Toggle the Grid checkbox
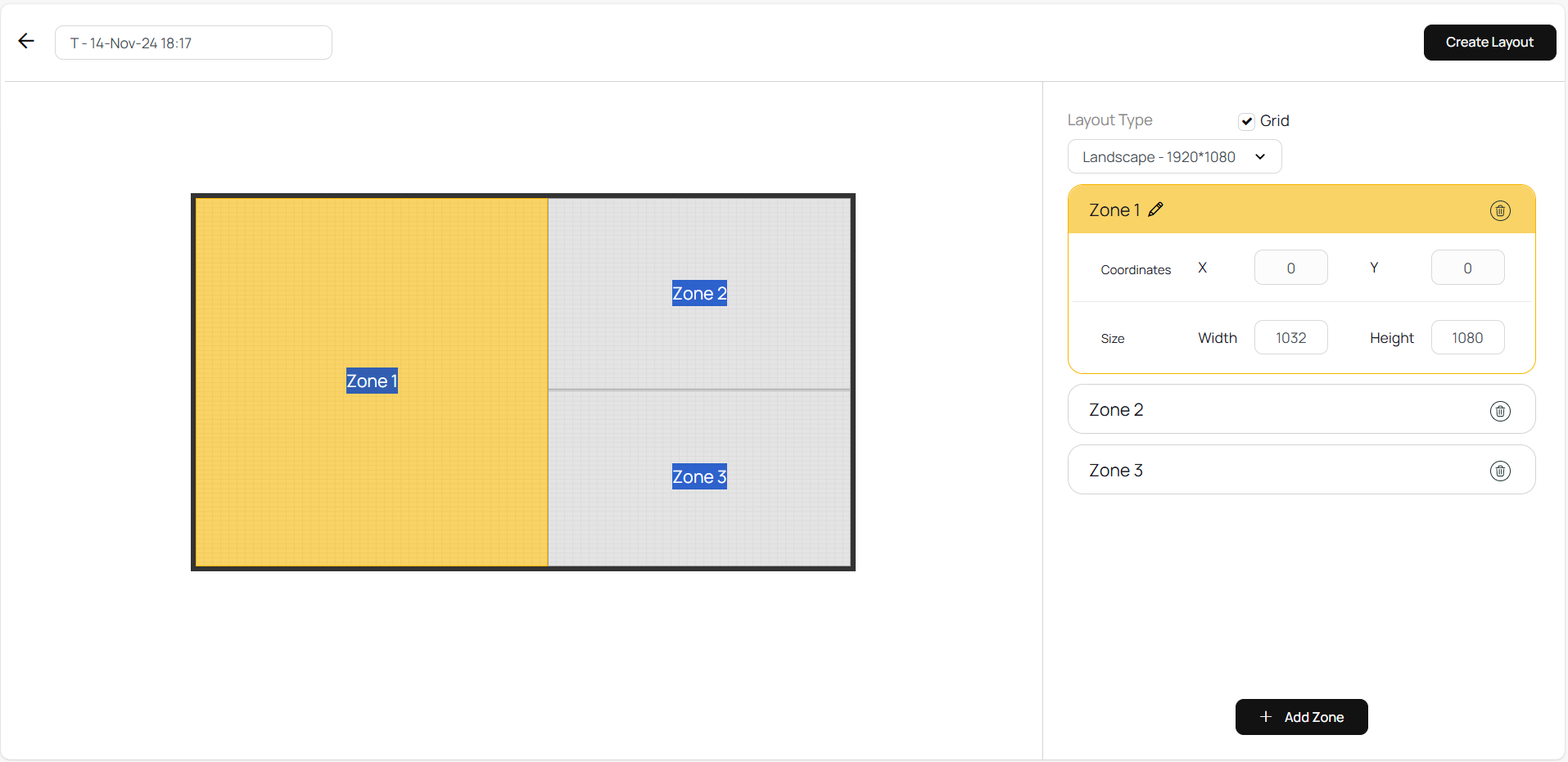 click(x=1246, y=121)
